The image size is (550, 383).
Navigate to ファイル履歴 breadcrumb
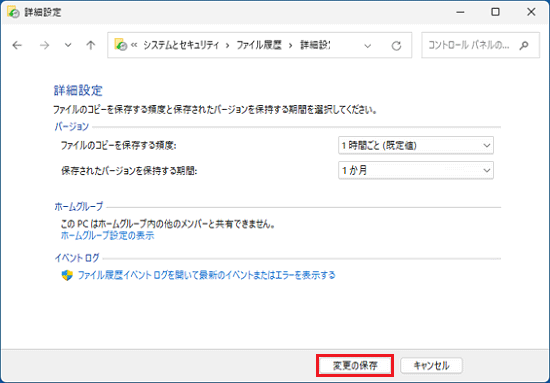click(259, 45)
